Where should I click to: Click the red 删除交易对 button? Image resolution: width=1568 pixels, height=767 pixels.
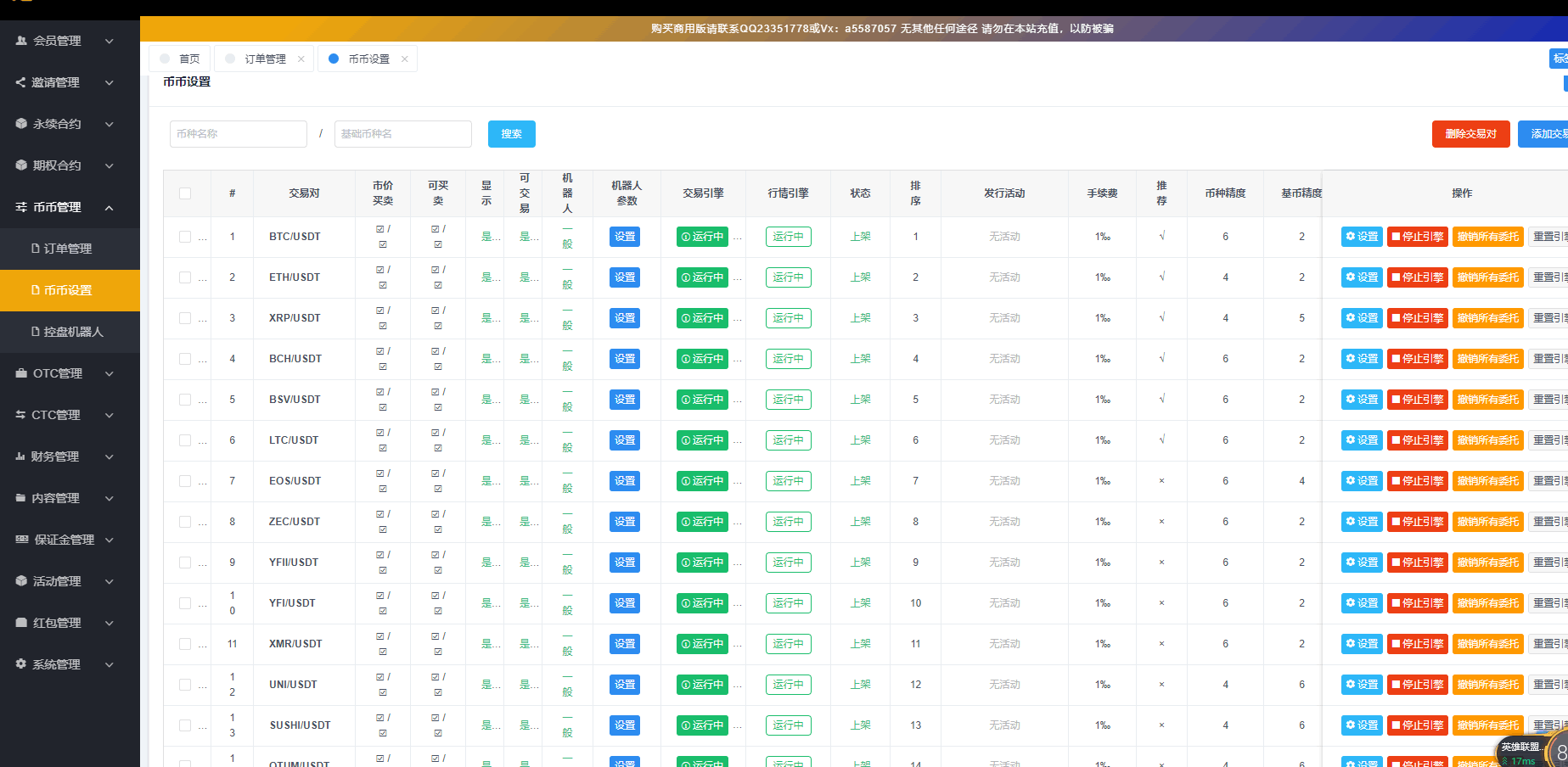click(x=1470, y=134)
